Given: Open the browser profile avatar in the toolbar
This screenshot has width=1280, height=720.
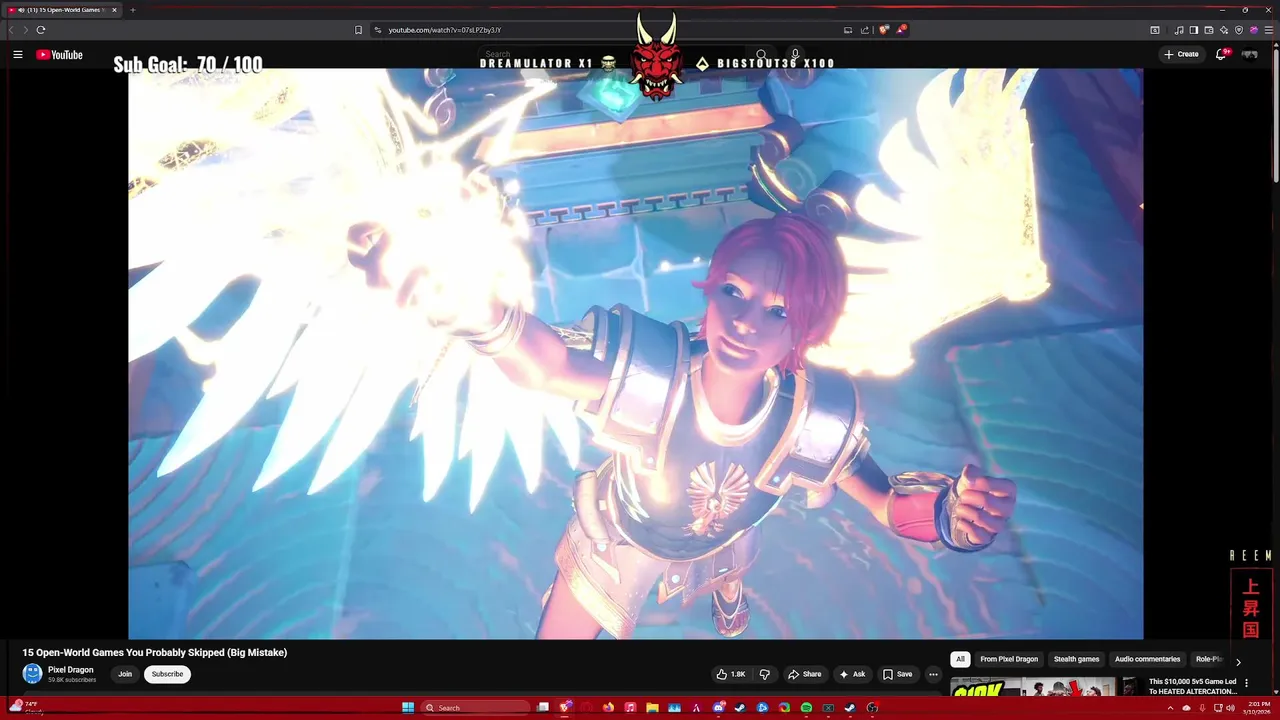Looking at the screenshot, I should 1254,30.
